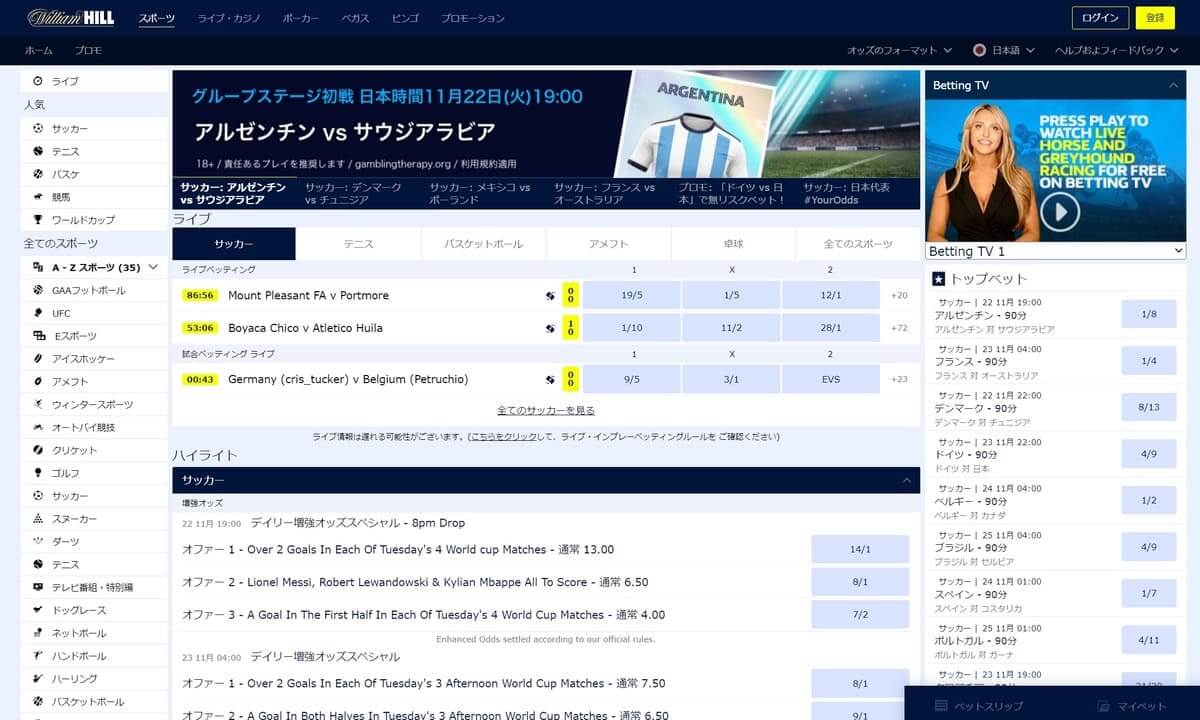Open the オッズのフォーマット dropdown

click(898, 50)
